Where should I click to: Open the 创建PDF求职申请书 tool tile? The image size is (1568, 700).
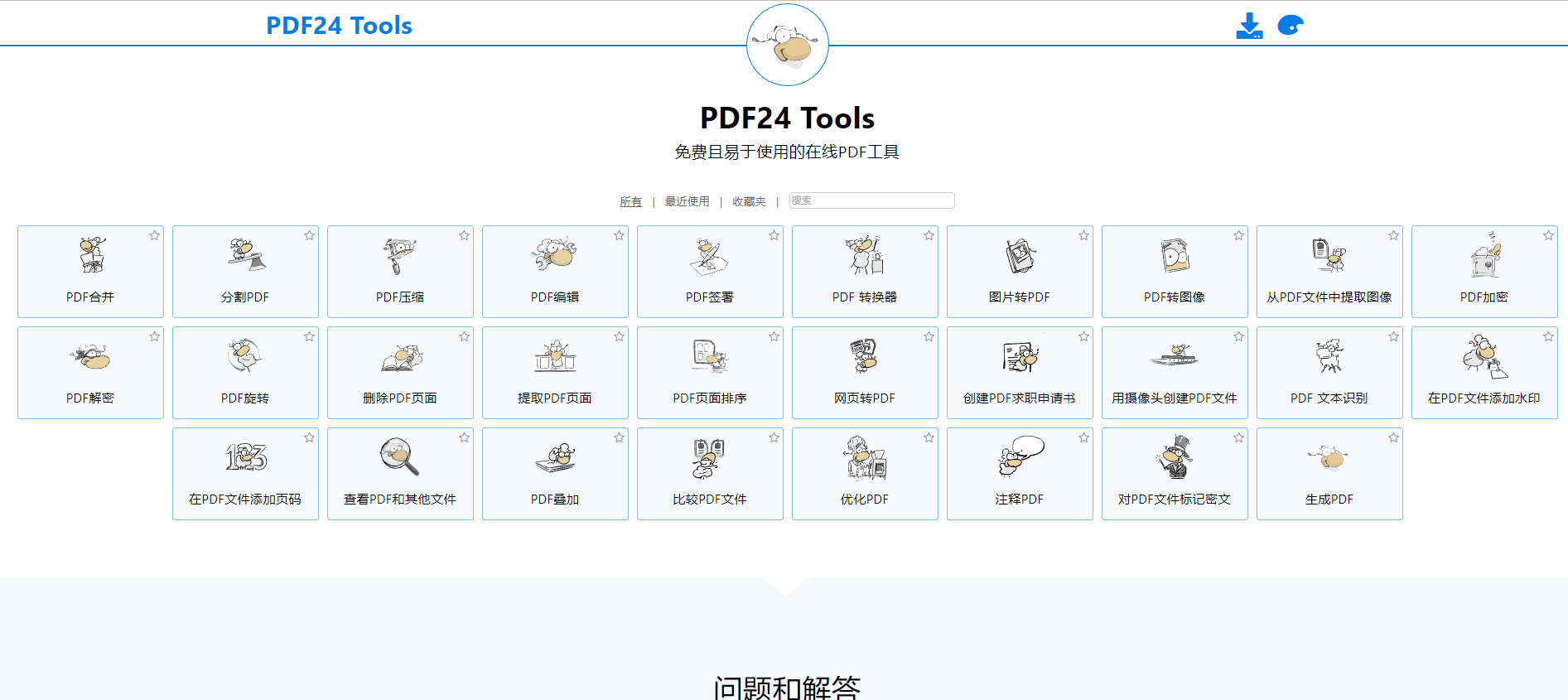1020,373
